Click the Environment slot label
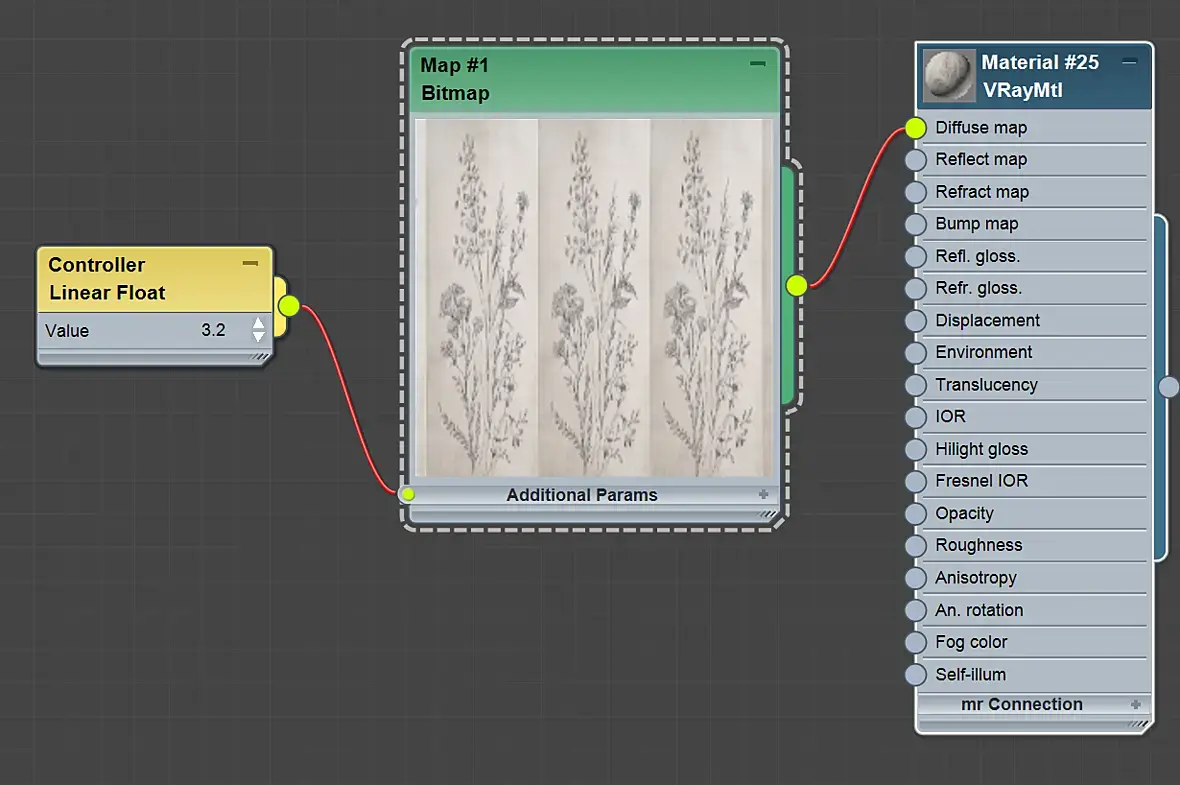The image size is (1180, 785). (x=984, y=352)
